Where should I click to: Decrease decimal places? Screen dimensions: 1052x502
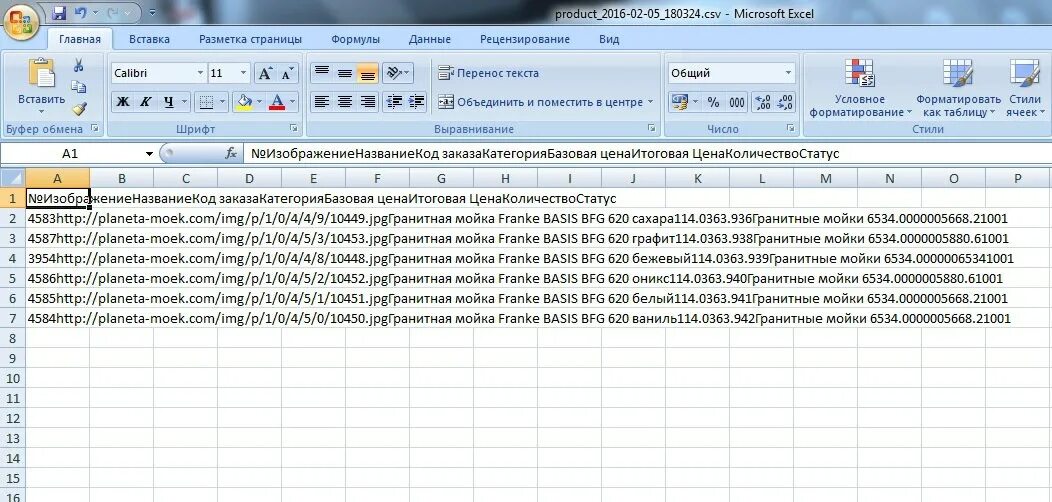786,102
